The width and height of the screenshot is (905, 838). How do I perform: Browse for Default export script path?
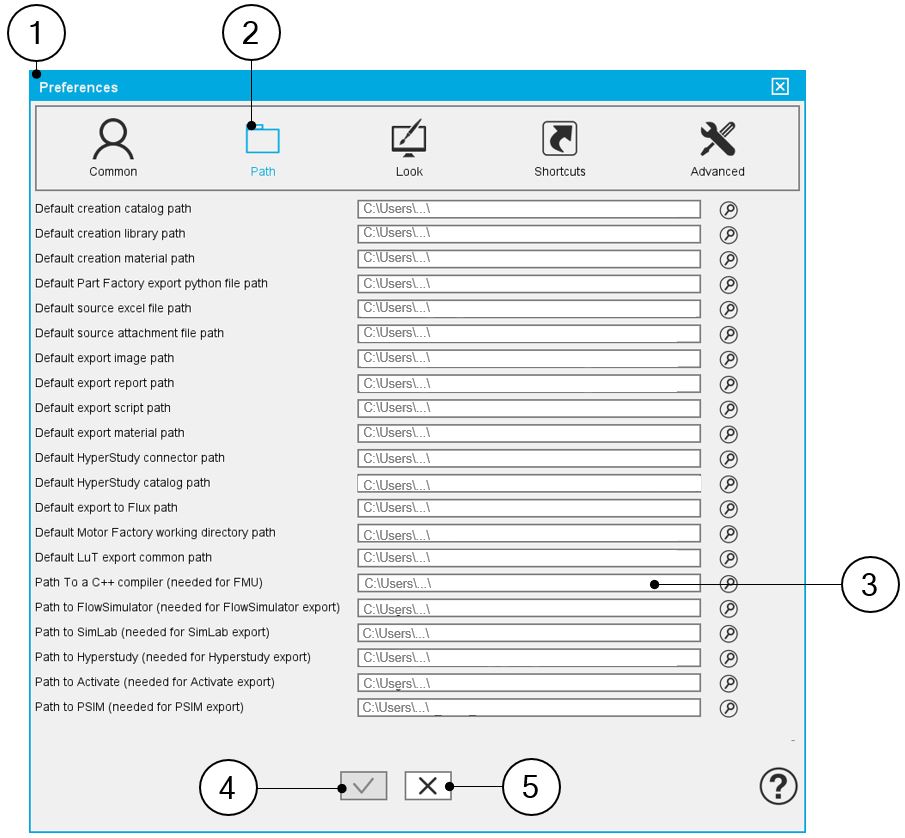(x=729, y=409)
